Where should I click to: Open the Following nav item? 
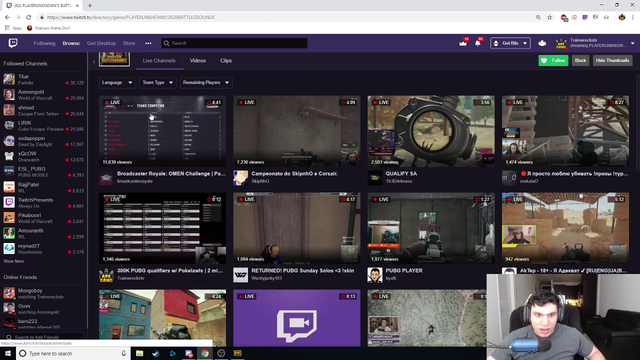click(x=44, y=43)
